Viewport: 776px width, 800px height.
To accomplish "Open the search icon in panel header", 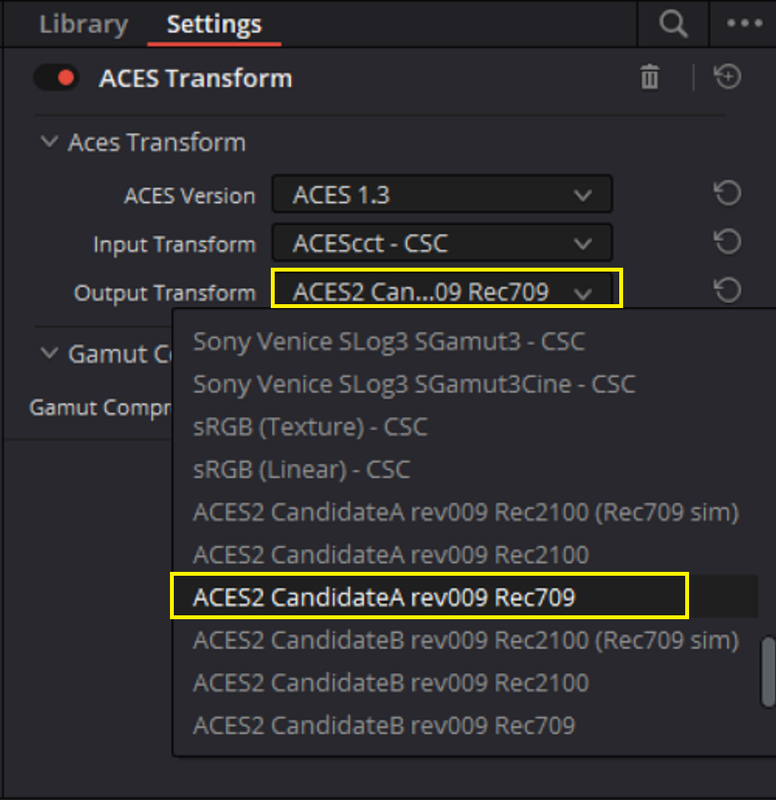I will pyautogui.click(x=673, y=24).
